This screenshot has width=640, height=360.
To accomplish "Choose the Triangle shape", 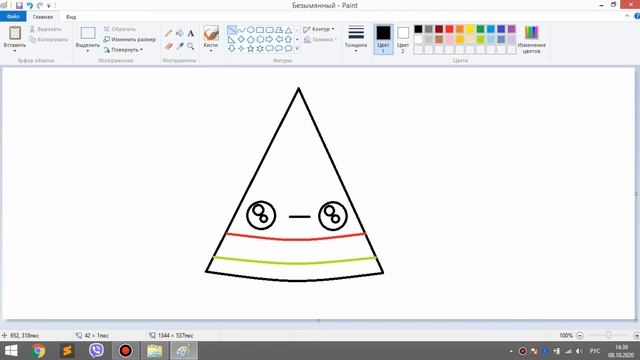I will (x=289, y=30).
